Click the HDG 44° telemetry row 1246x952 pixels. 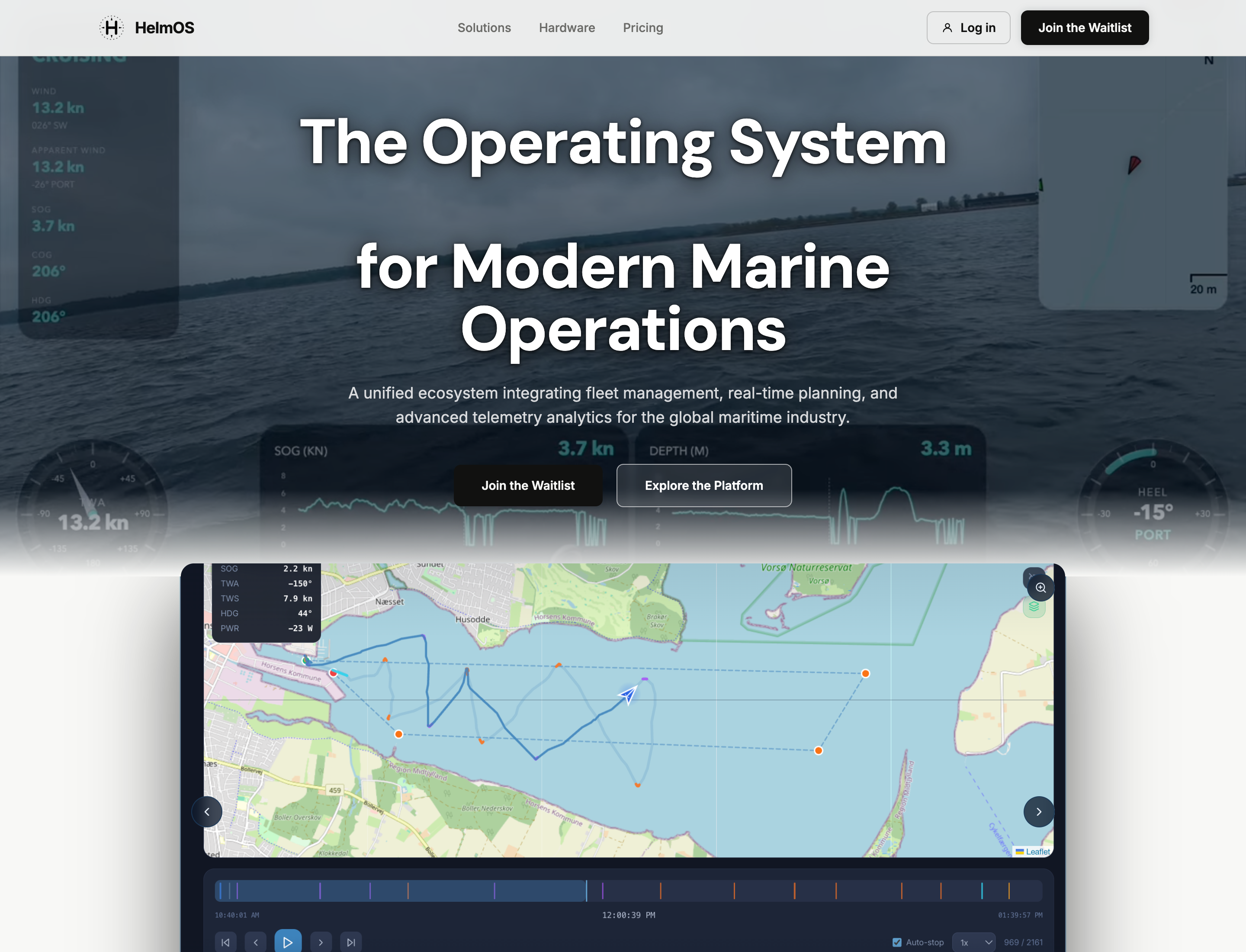click(267, 613)
